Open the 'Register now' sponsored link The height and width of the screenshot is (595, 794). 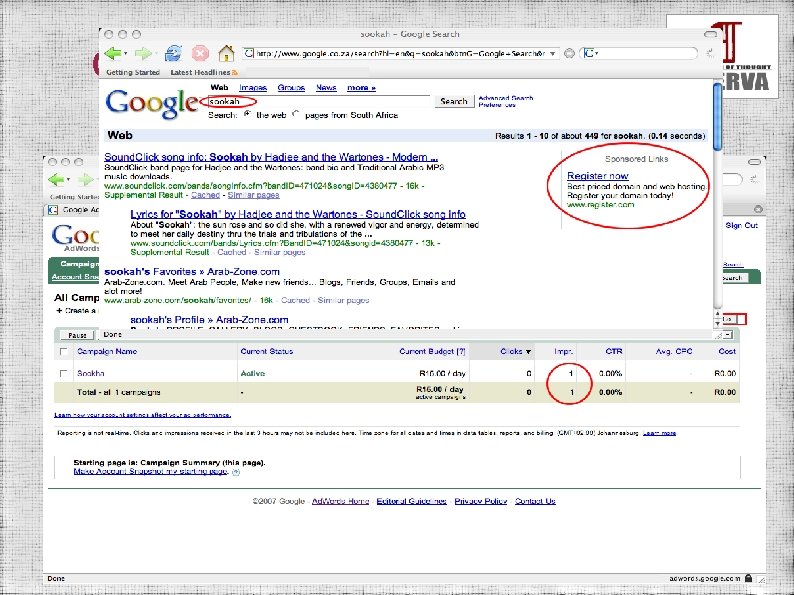(598, 176)
